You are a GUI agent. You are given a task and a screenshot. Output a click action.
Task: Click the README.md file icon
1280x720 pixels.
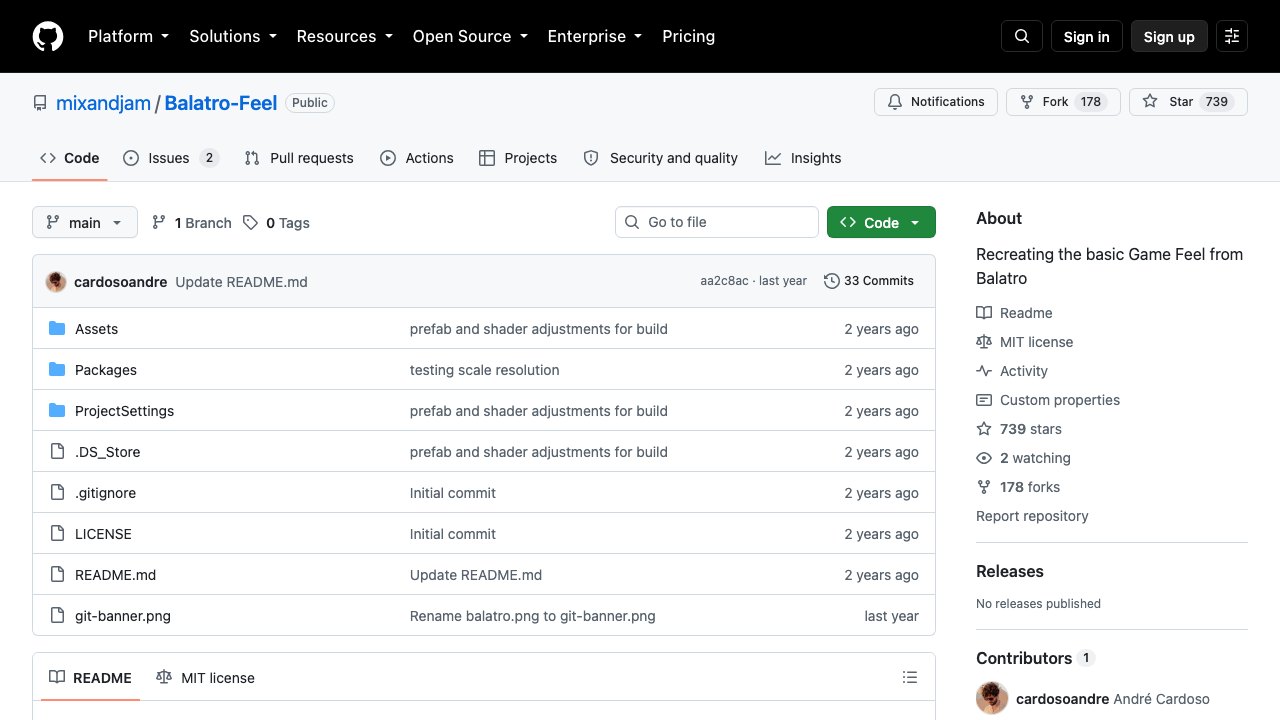pyautogui.click(x=57, y=575)
